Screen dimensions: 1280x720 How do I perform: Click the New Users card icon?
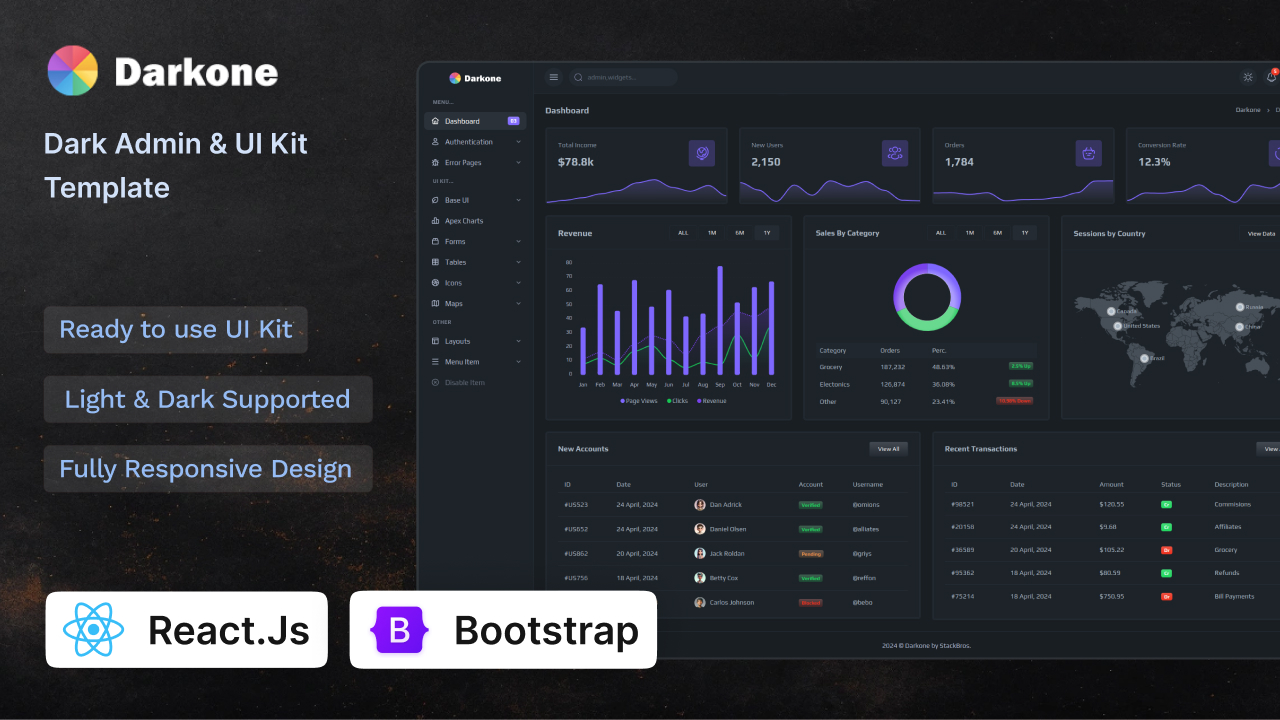895,153
